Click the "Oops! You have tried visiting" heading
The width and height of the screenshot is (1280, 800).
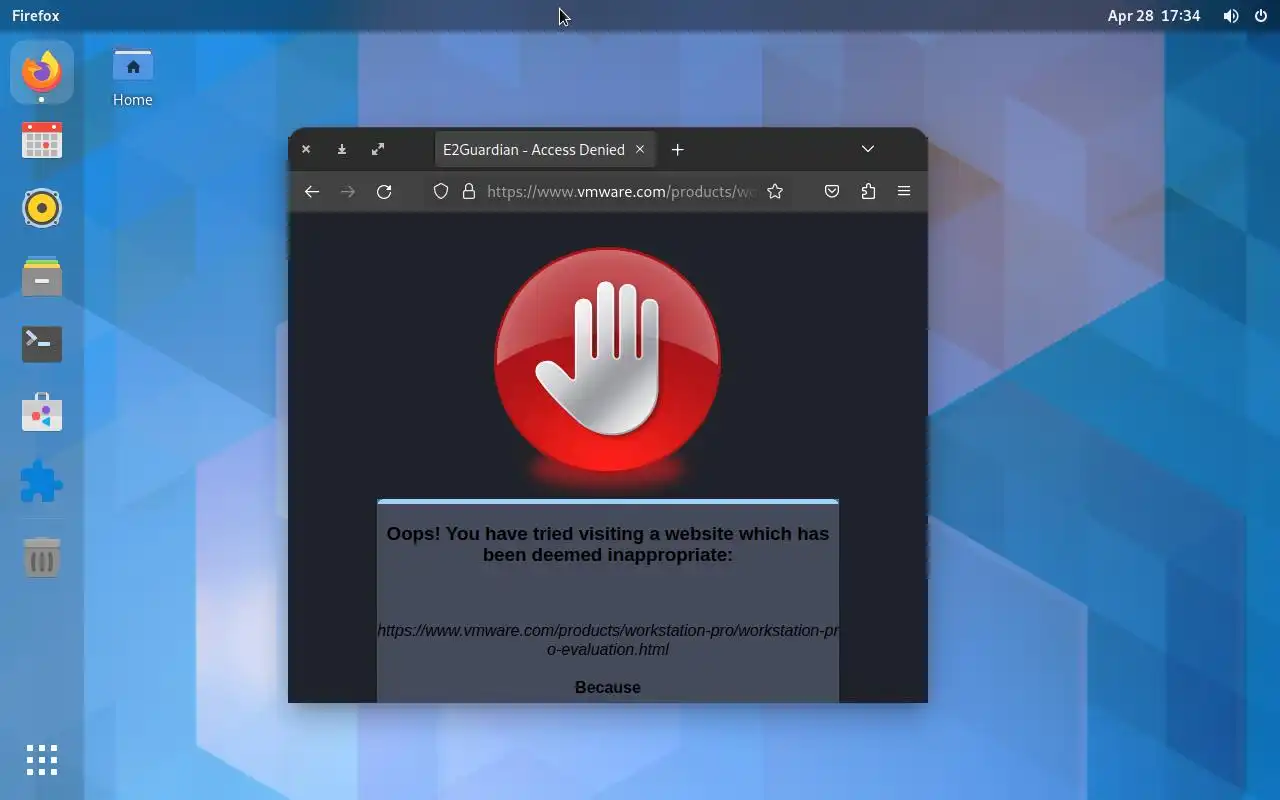point(608,544)
